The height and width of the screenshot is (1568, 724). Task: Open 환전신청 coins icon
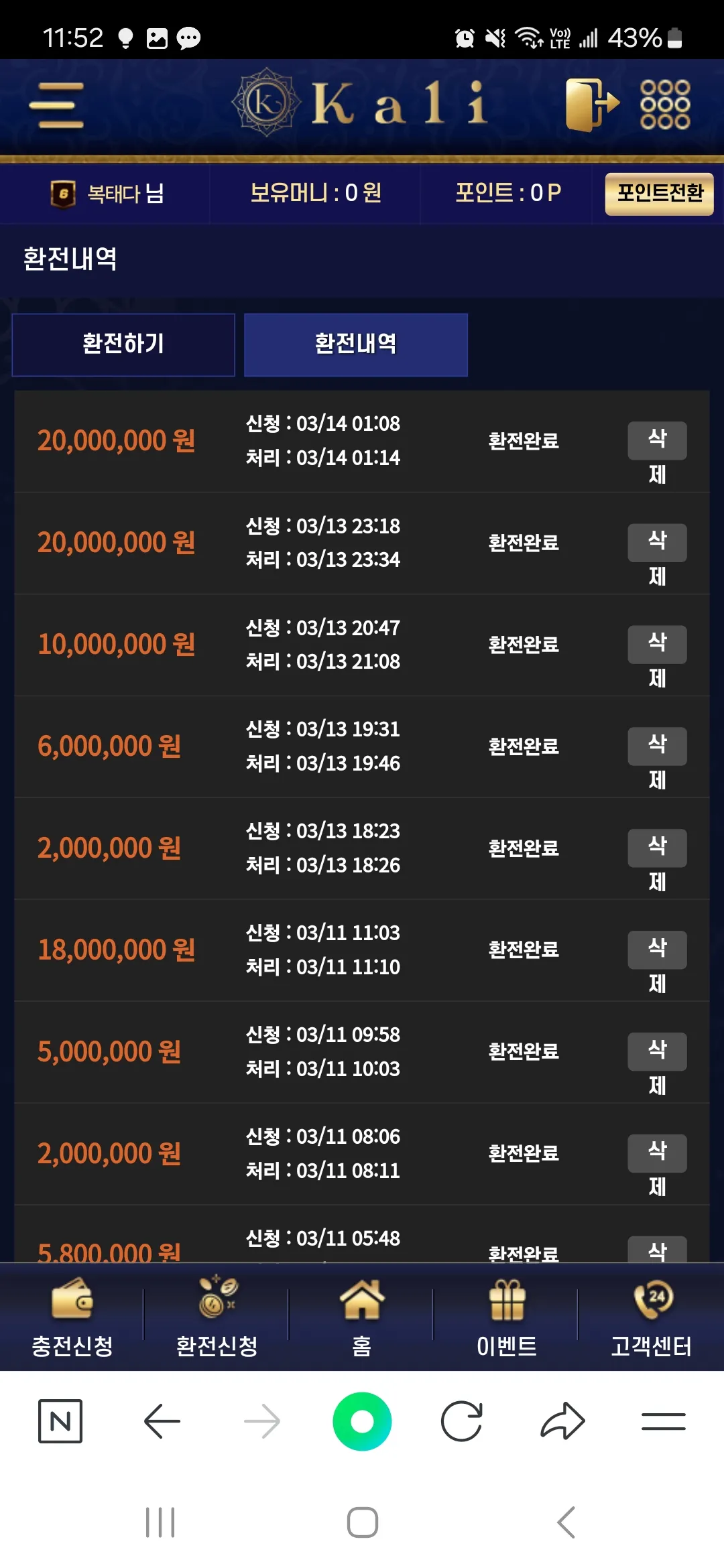217,1296
